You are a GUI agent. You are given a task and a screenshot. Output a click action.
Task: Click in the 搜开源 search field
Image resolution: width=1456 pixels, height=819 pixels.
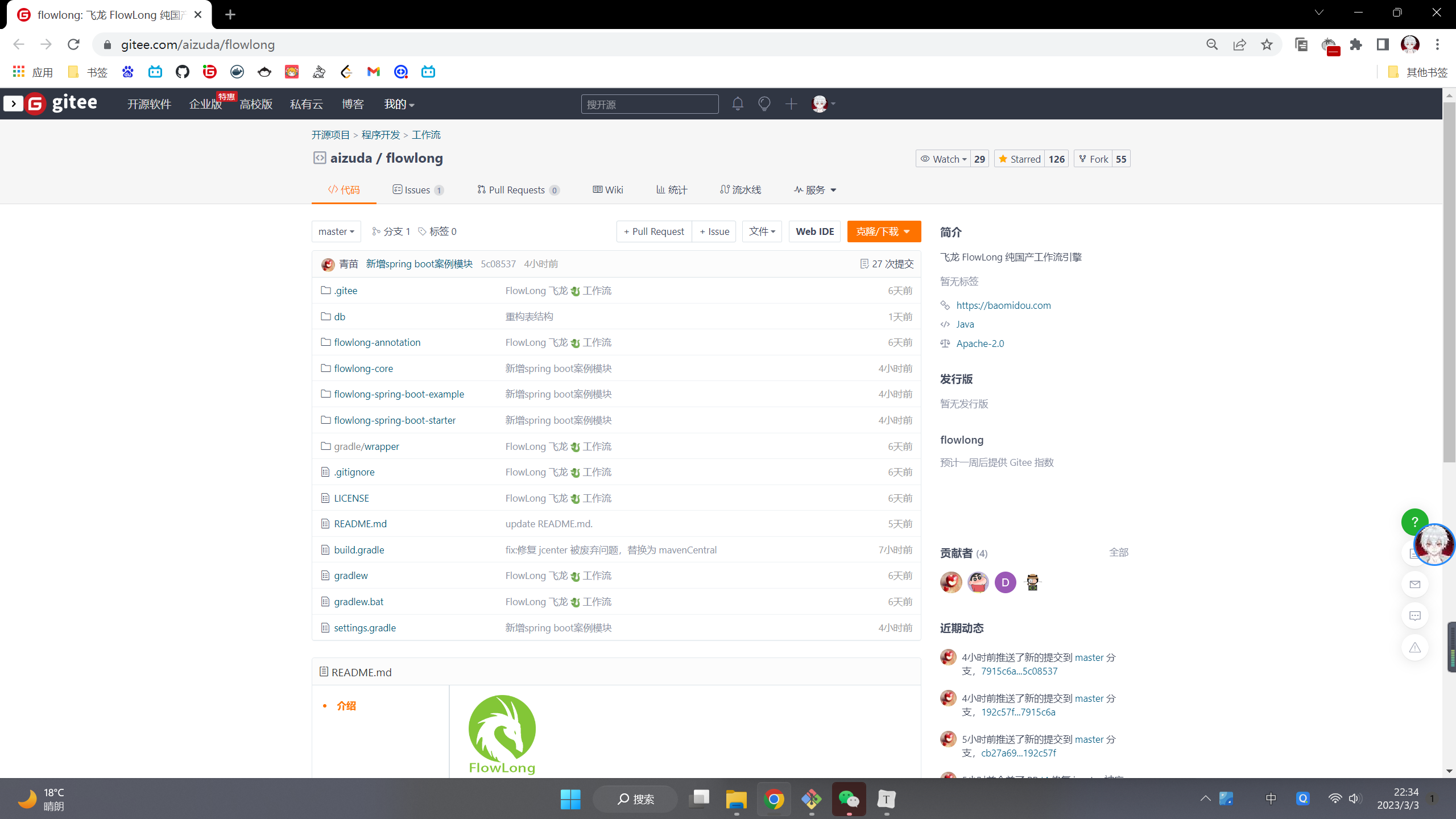tap(650, 104)
